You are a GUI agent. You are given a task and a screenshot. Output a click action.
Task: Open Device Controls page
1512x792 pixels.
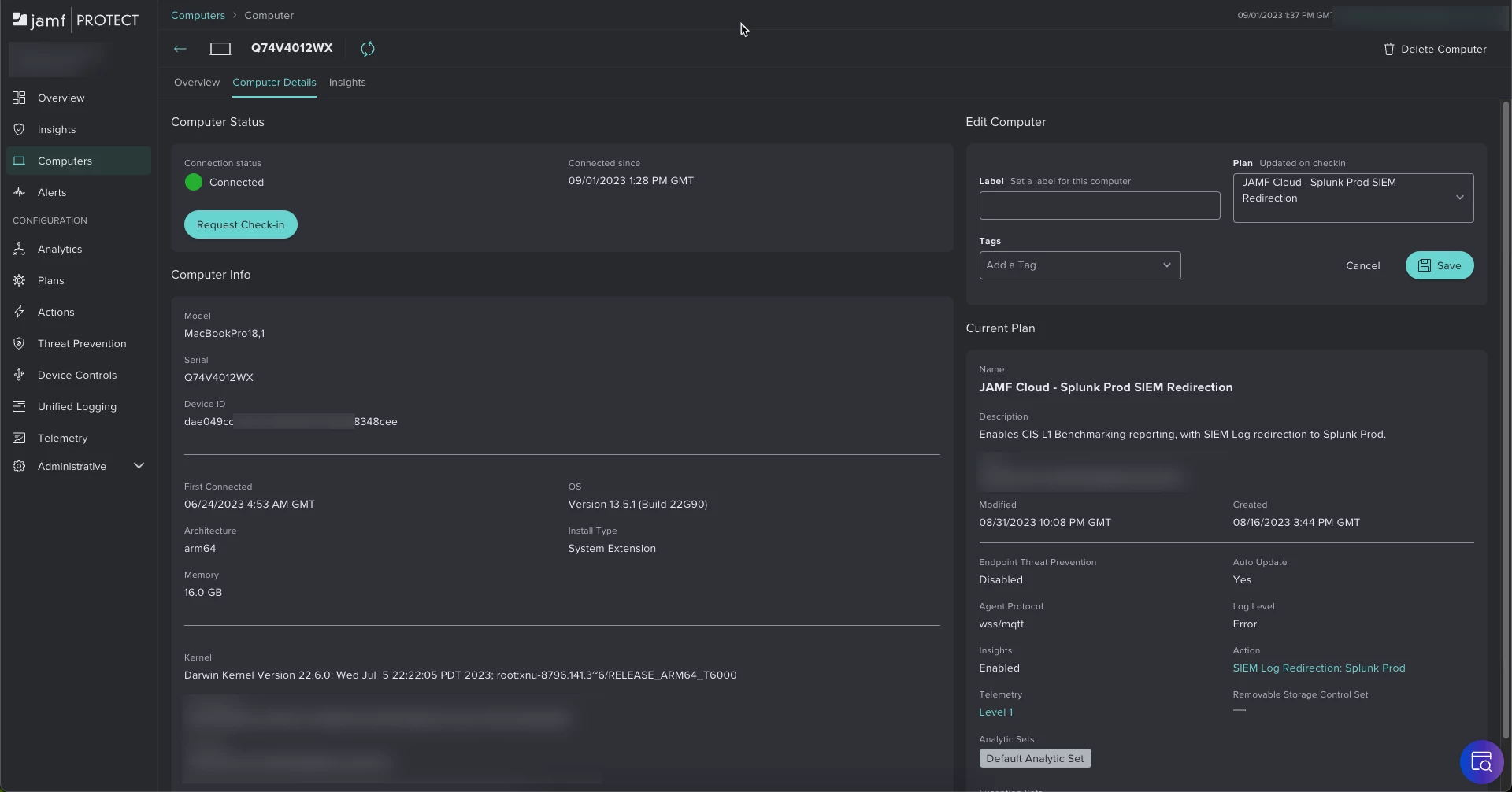pos(79,375)
